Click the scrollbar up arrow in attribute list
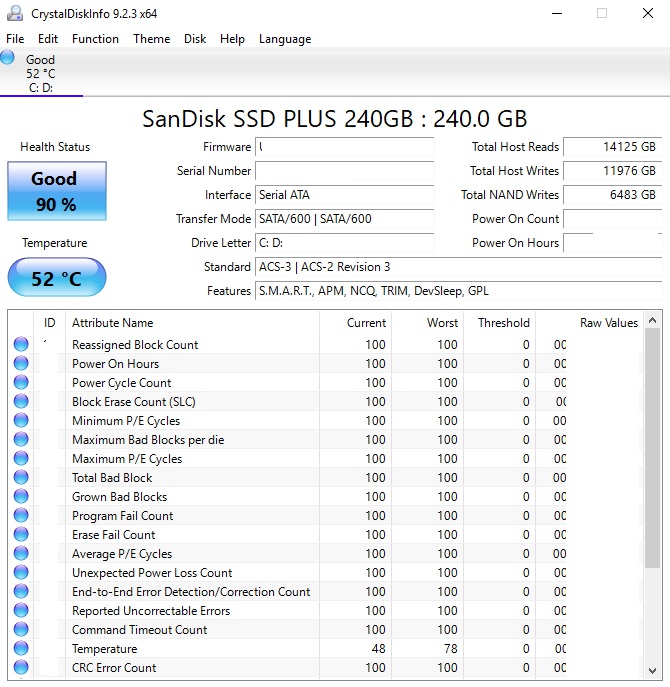 (652, 320)
